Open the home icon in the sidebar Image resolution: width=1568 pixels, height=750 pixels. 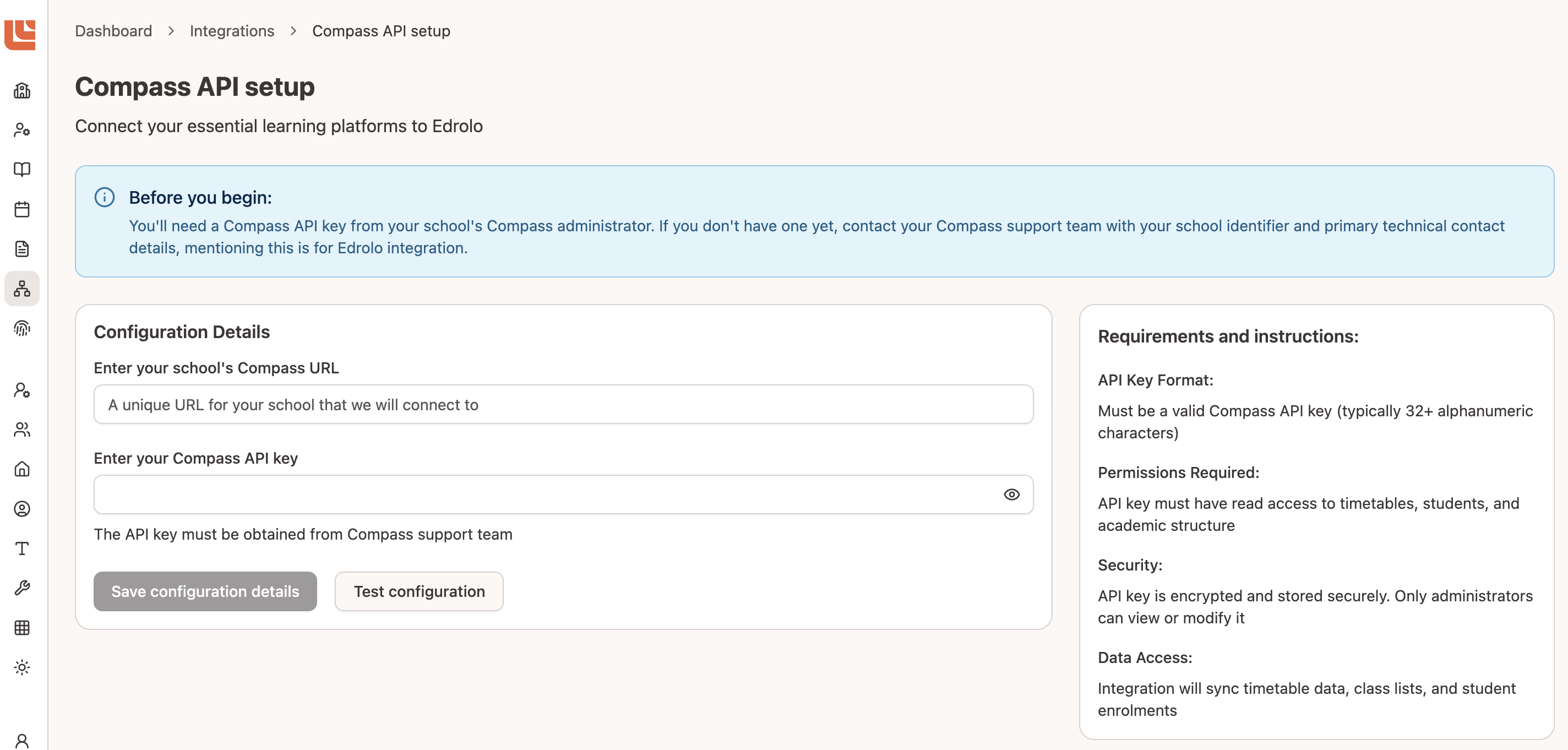coord(22,469)
